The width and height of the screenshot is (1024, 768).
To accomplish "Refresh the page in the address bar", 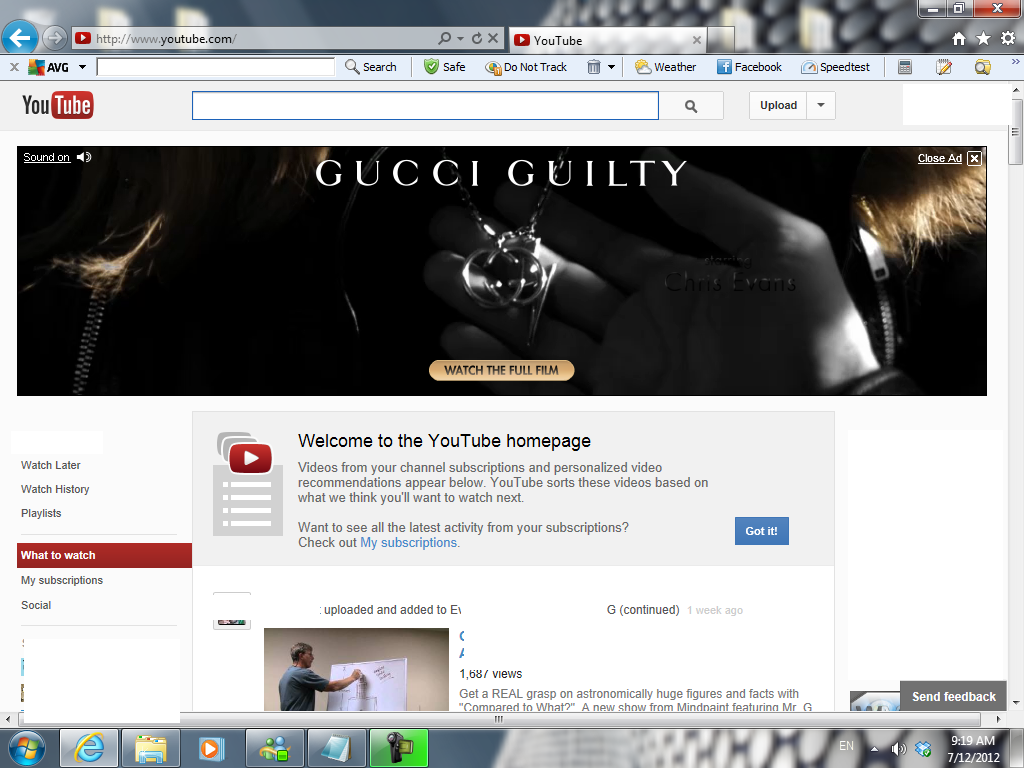I will (477, 39).
